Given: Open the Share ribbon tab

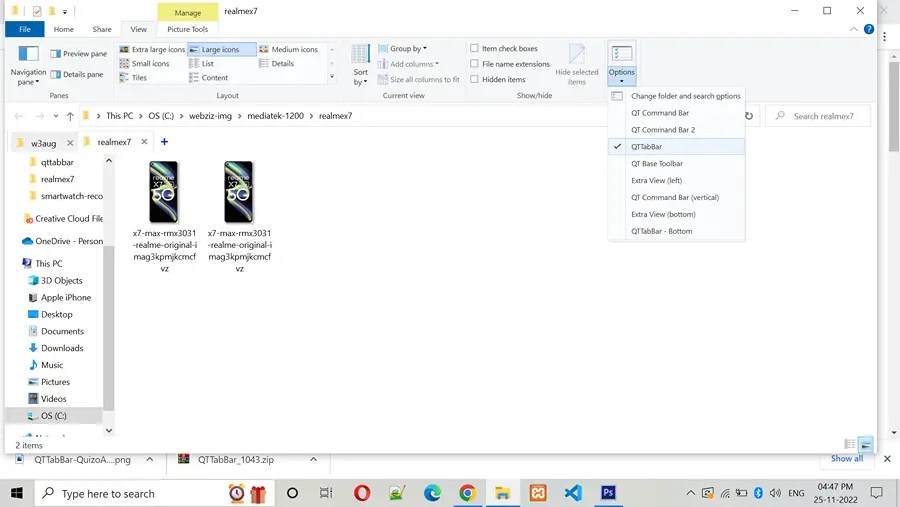Looking at the screenshot, I should tap(102, 29).
